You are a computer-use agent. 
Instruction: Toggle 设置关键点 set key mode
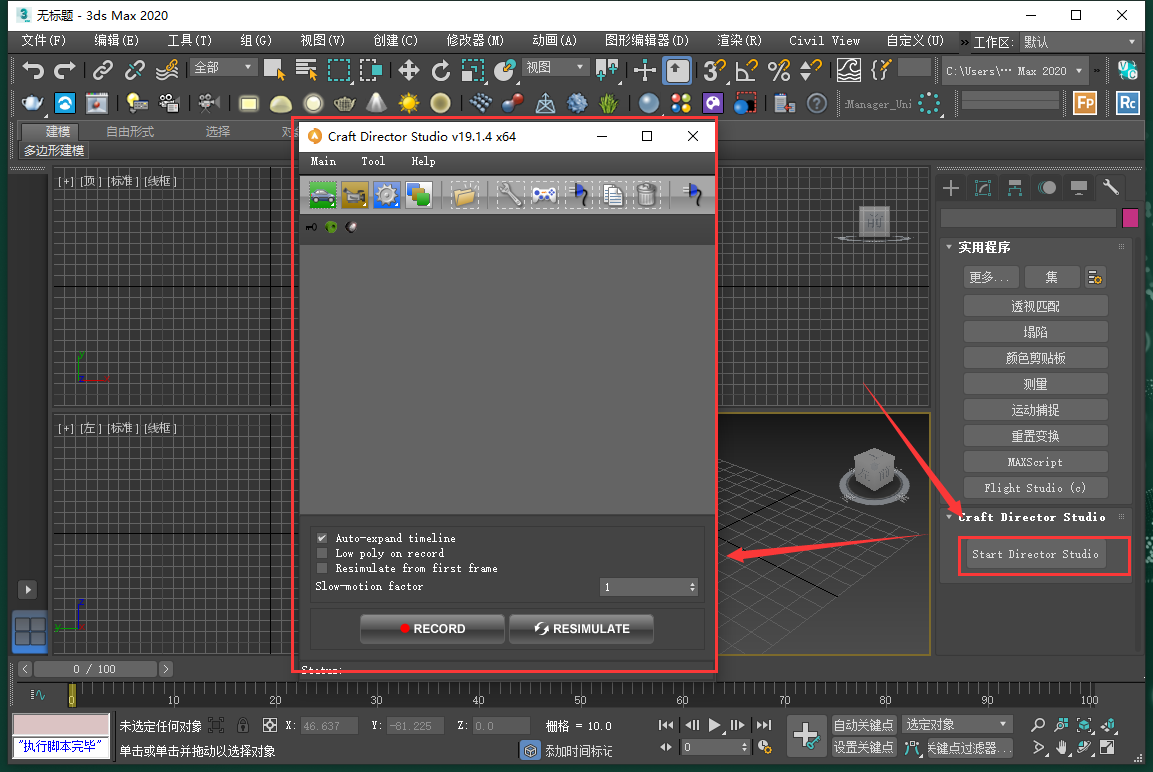[x=863, y=747]
